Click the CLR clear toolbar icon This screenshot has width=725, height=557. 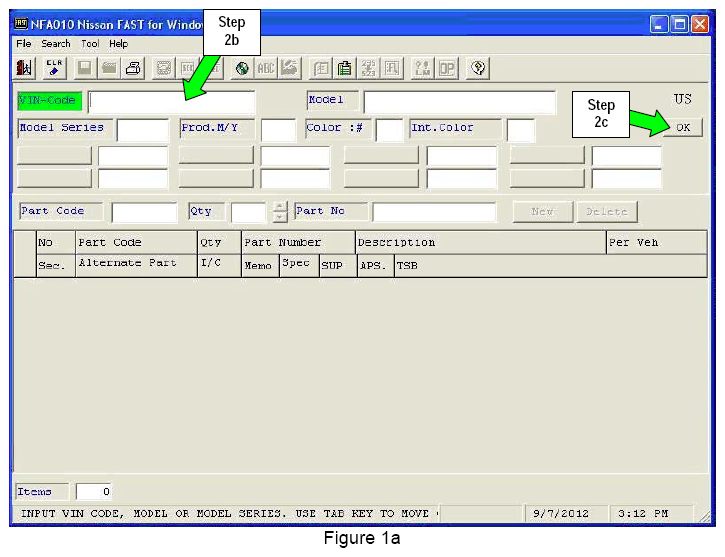point(54,68)
